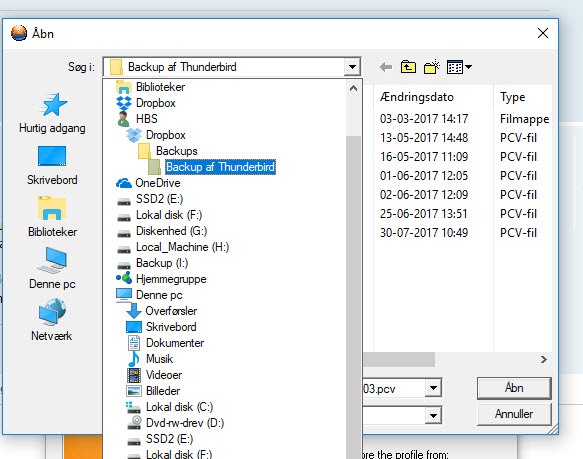Open Biblioteker in places bar

click(52, 217)
